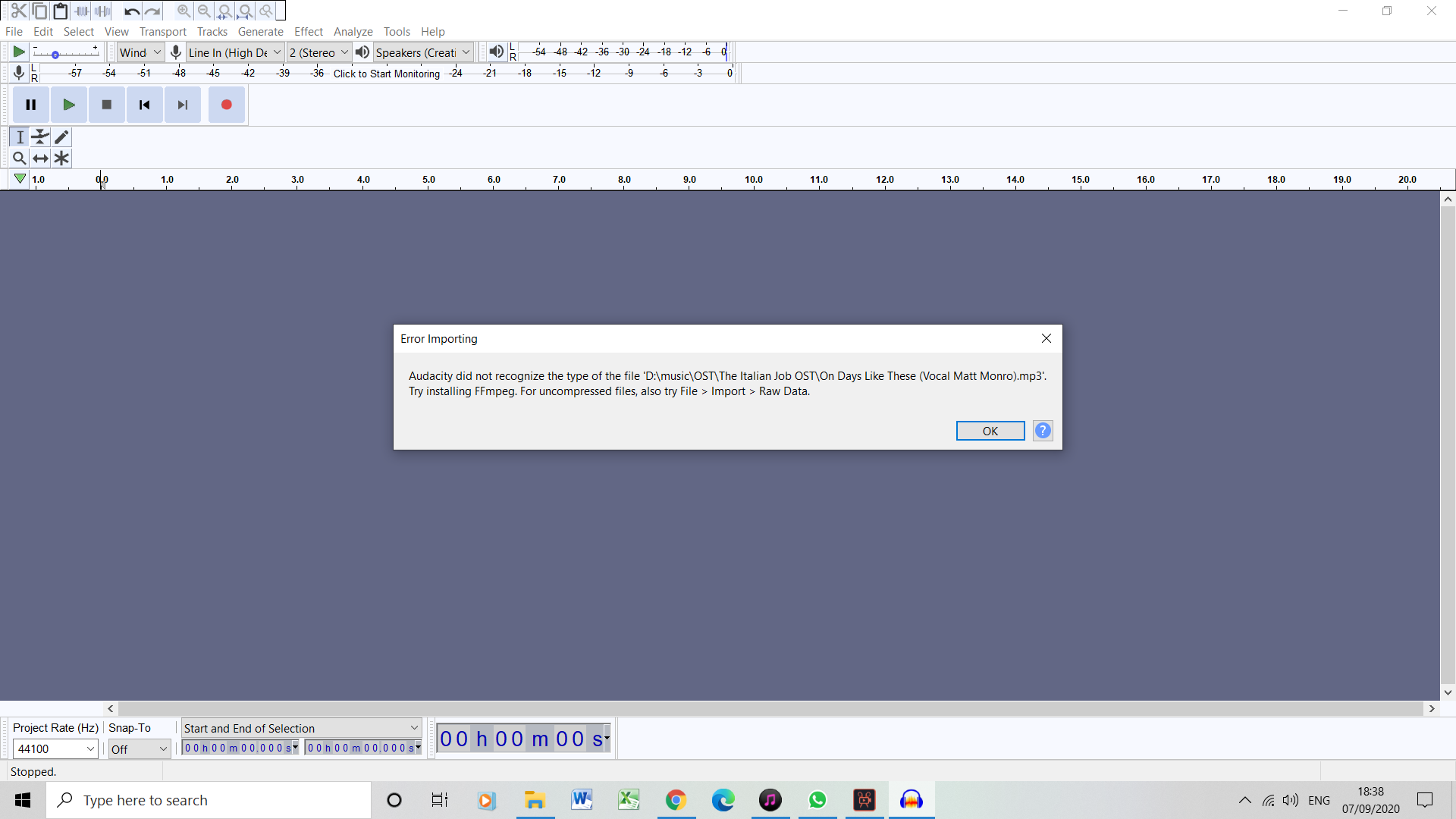The image size is (1456, 819).
Task: Select the Multi-Tool asterisk
Action: click(x=61, y=158)
